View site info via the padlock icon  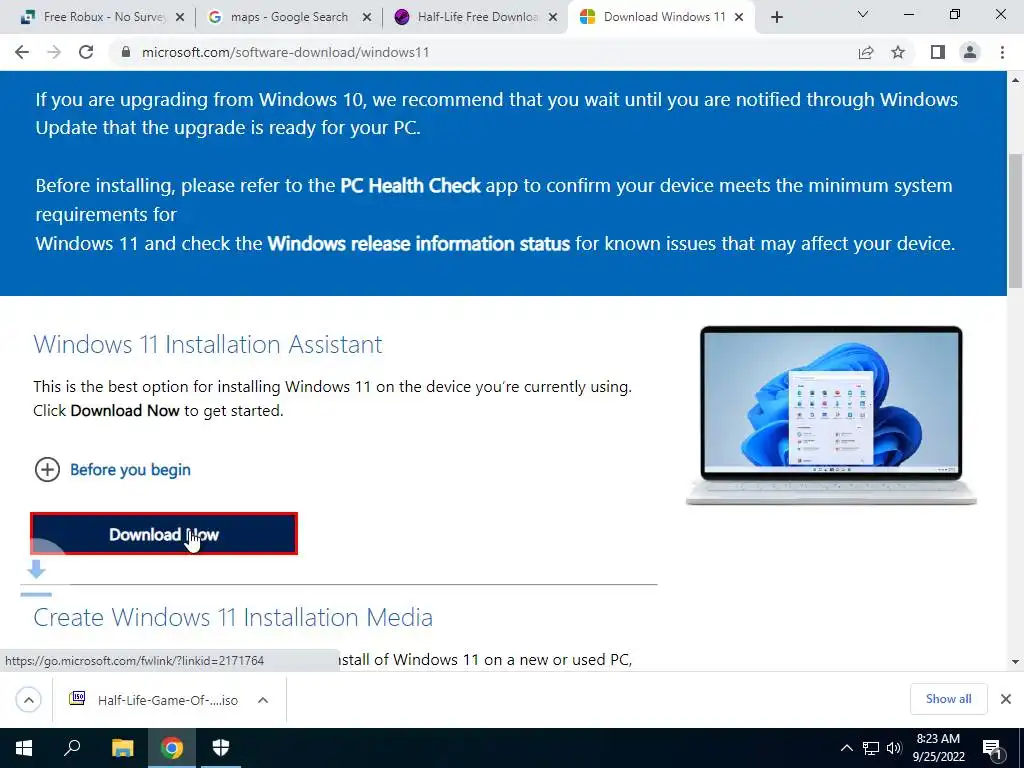pyautogui.click(x=126, y=52)
